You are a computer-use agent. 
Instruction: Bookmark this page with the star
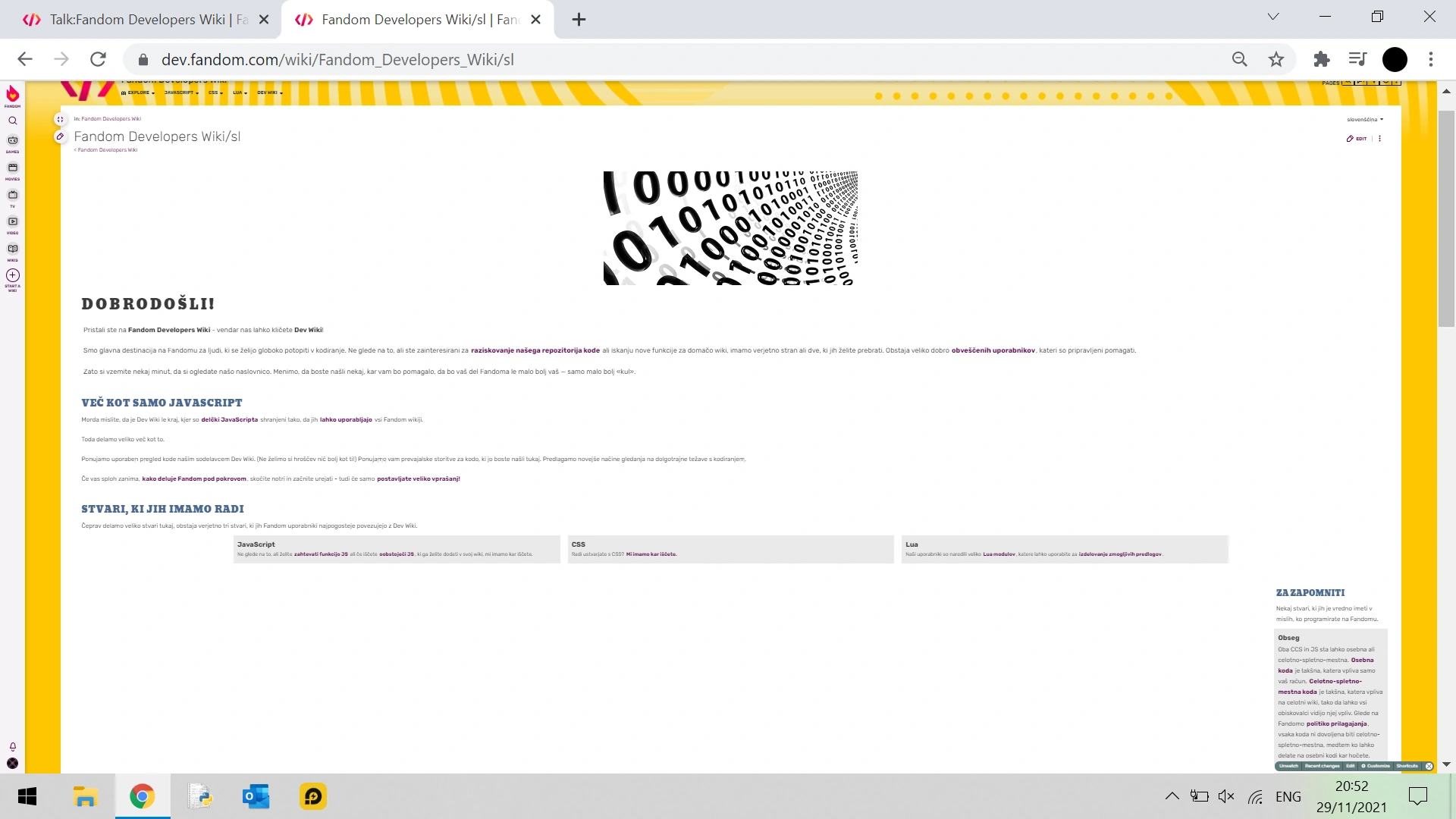click(1276, 59)
